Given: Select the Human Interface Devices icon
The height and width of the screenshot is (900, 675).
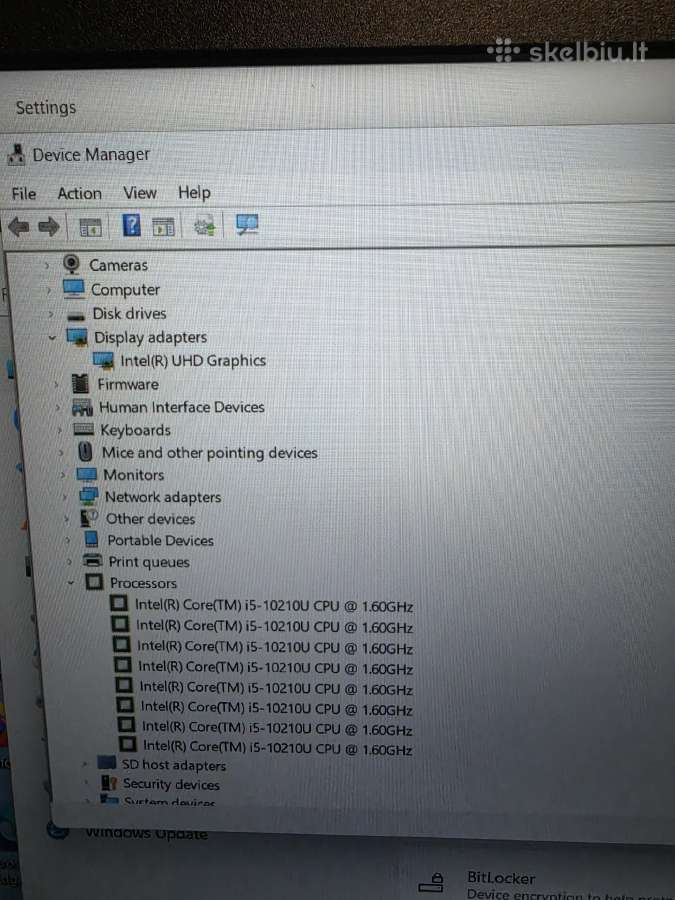Looking at the screenshot, I should pyautogui.click(x=82, y=407).
